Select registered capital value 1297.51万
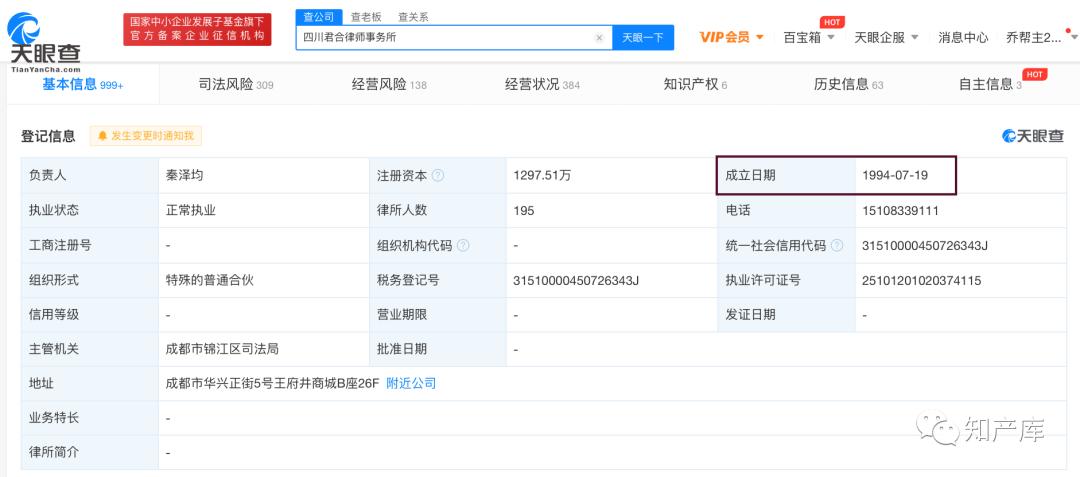The width and height of the screenshot is (1080, 477). tap(542, 176)
